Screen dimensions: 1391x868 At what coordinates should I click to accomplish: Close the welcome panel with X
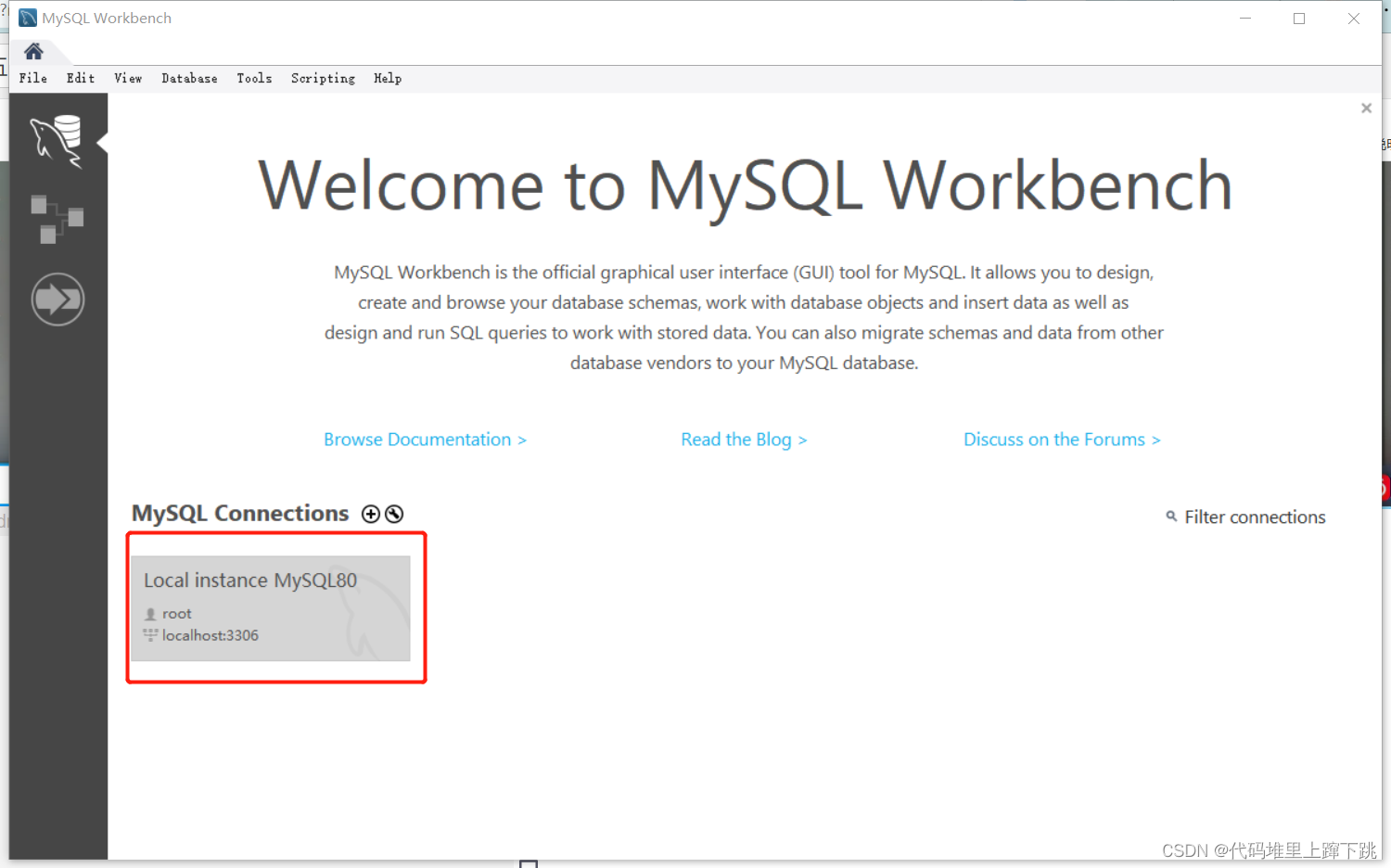pos(1366,108)
